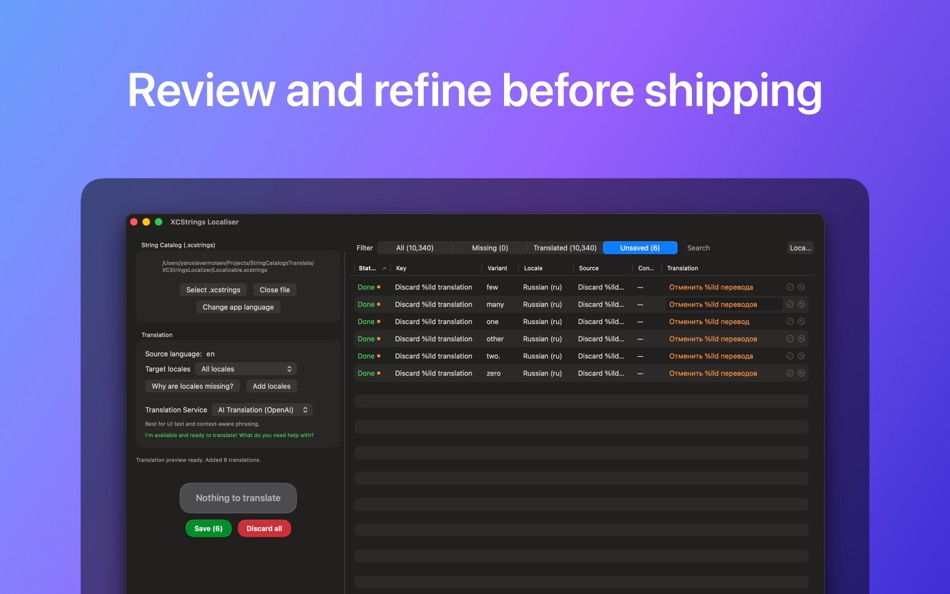
Task: Focus the Search field
Action: click(x=731, y=248)
